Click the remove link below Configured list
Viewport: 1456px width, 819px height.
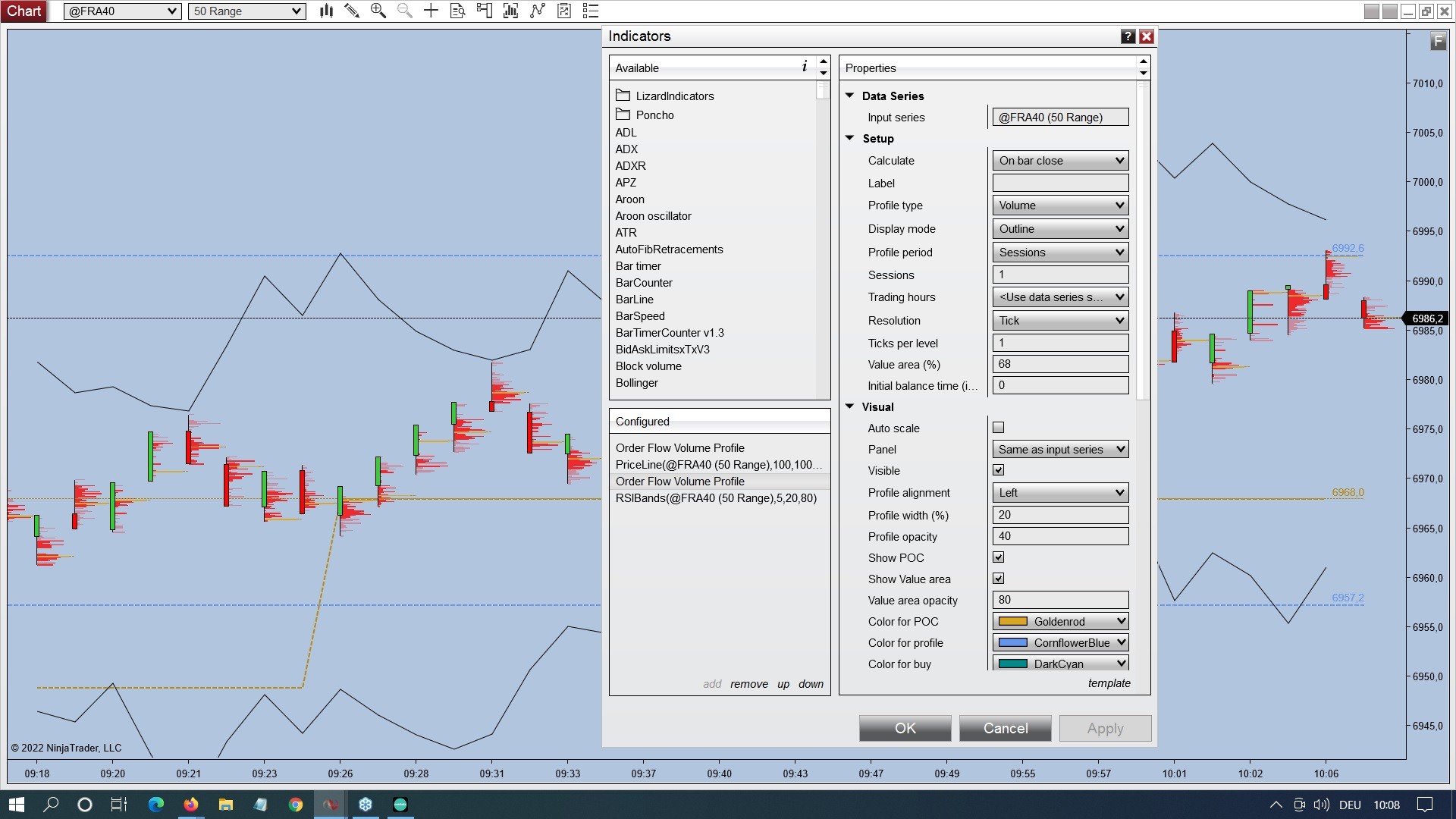click(x=748, y=684)
